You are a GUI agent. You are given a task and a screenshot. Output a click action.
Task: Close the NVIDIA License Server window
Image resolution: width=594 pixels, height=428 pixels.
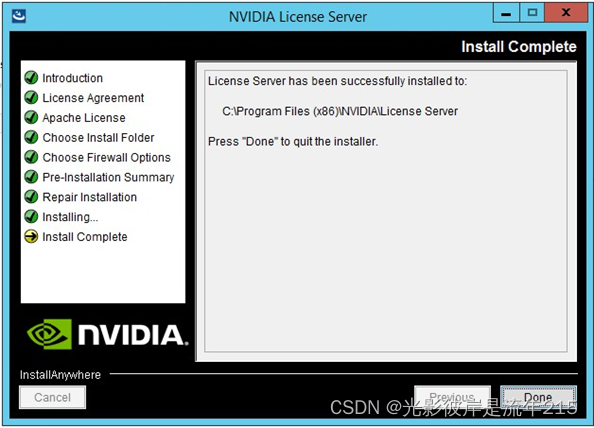(x=566, y=13)
